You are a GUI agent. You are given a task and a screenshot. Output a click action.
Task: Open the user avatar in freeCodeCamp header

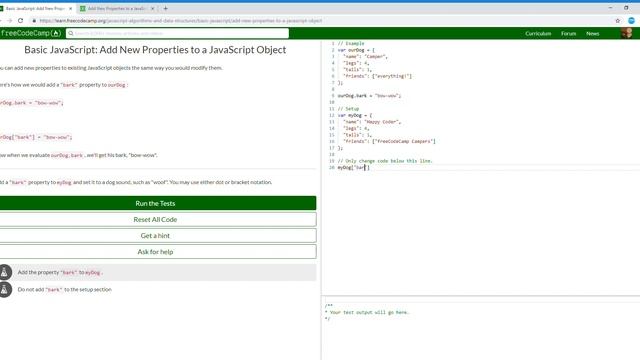click(x=627, y=33)
